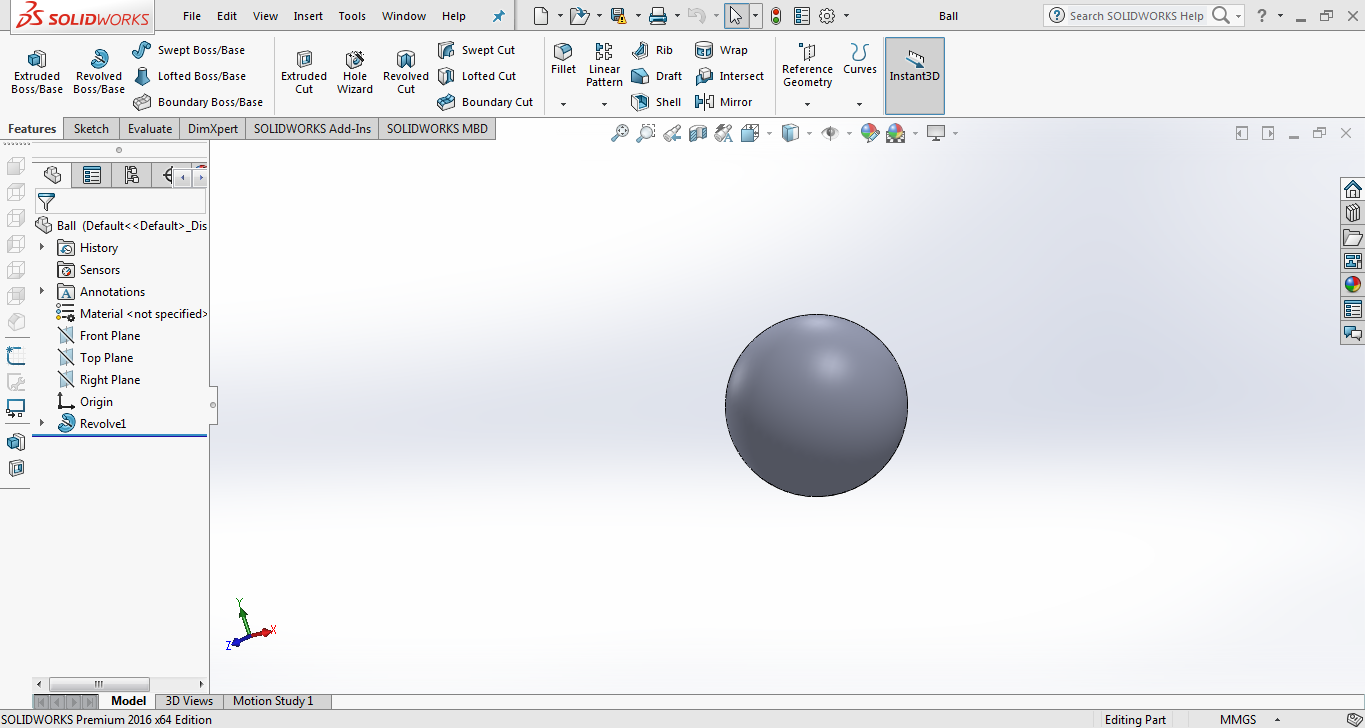This screenshot has width=1365, height=728.
Task: Expand the Curves dropdown arrow
Action: [859, 104]
